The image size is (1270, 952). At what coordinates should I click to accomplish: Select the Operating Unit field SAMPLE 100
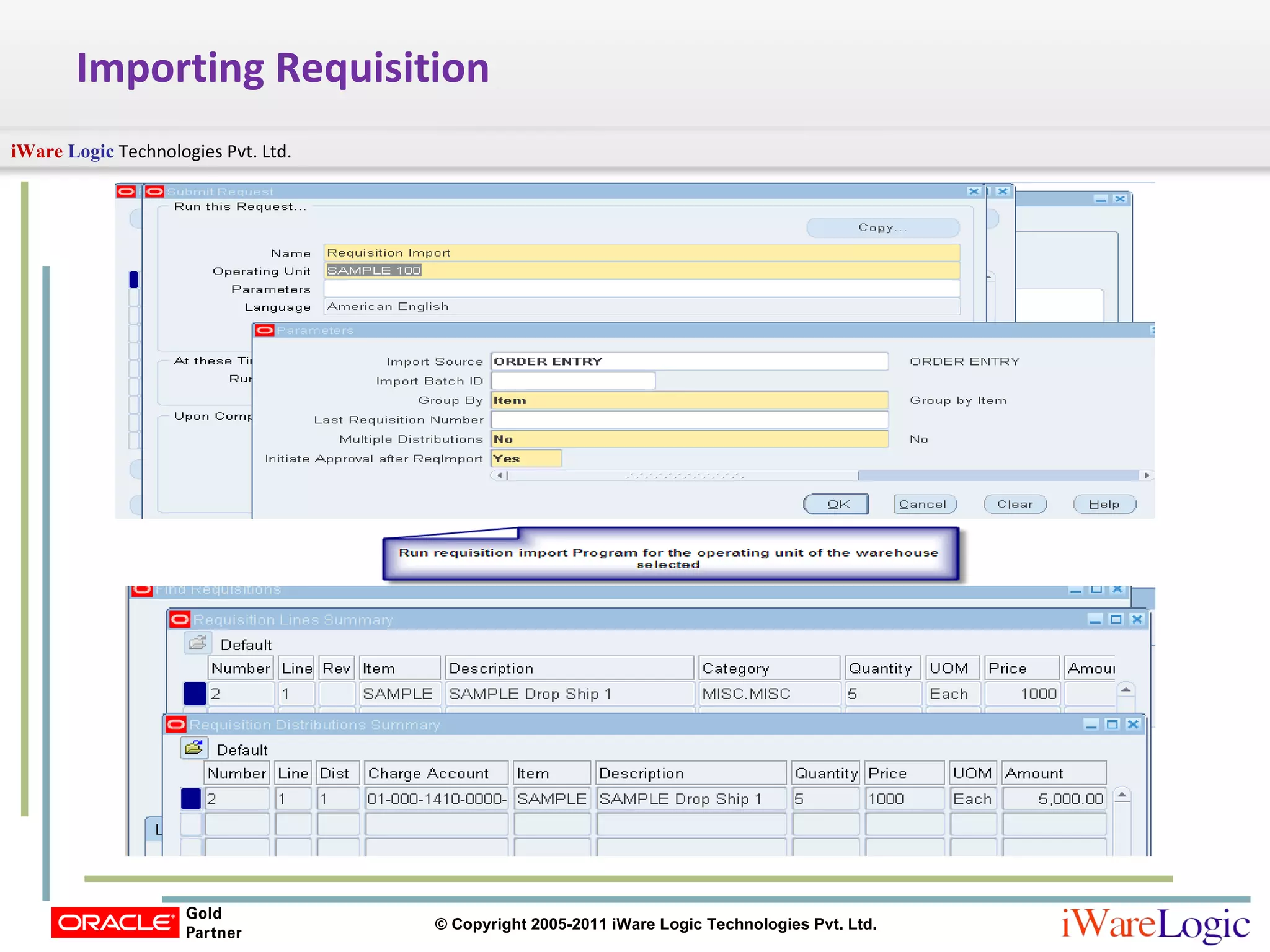642,270
